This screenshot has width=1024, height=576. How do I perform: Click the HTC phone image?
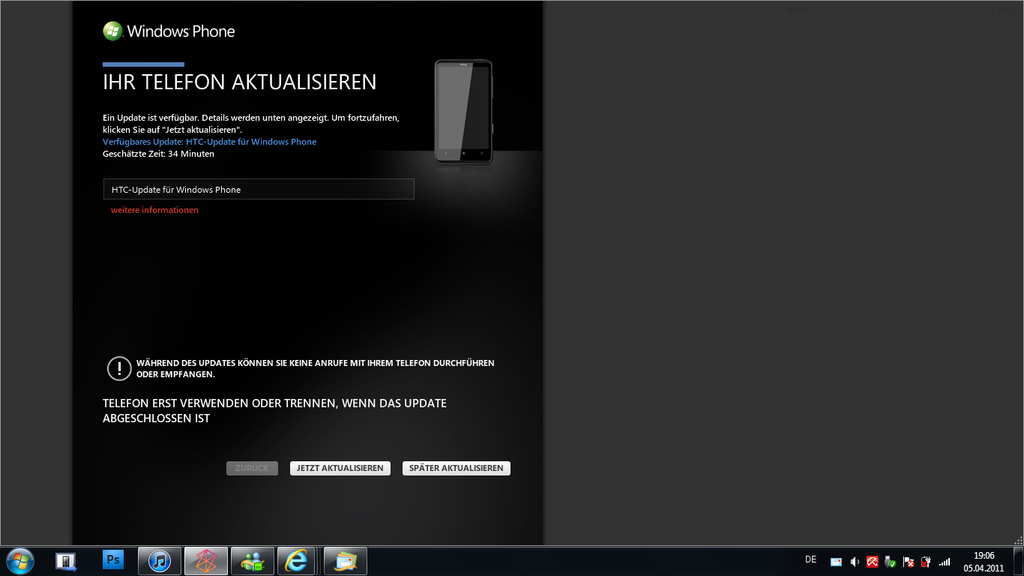(x=464, y=112)
